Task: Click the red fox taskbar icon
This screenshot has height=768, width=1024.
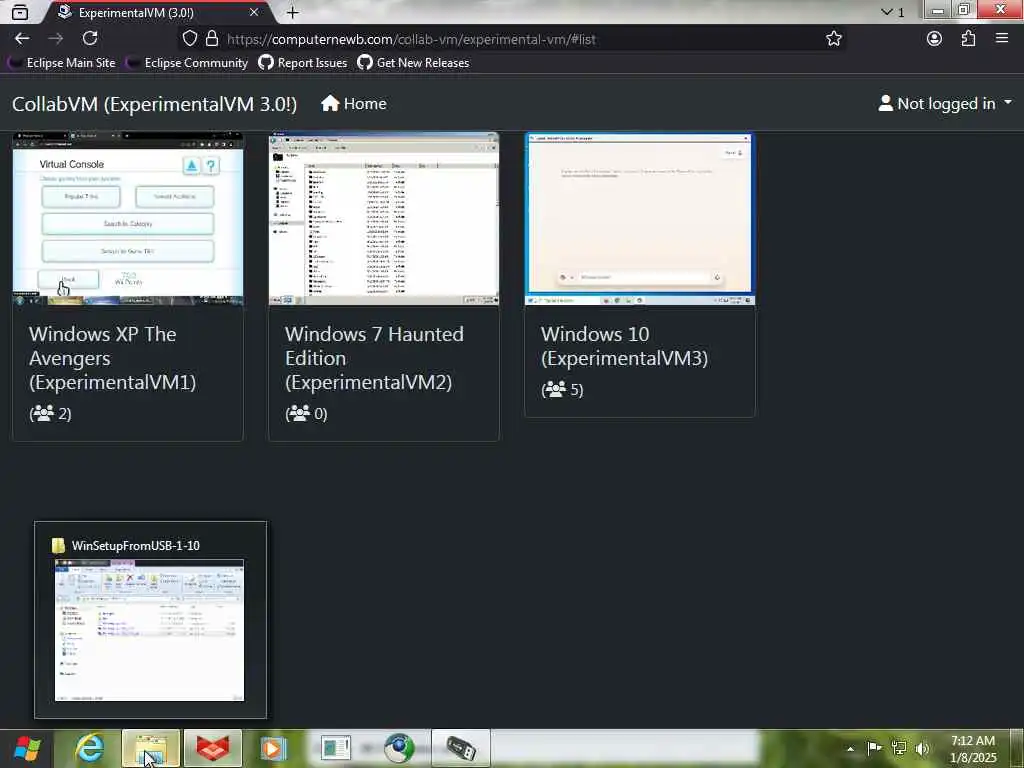Action: (213, 748)
